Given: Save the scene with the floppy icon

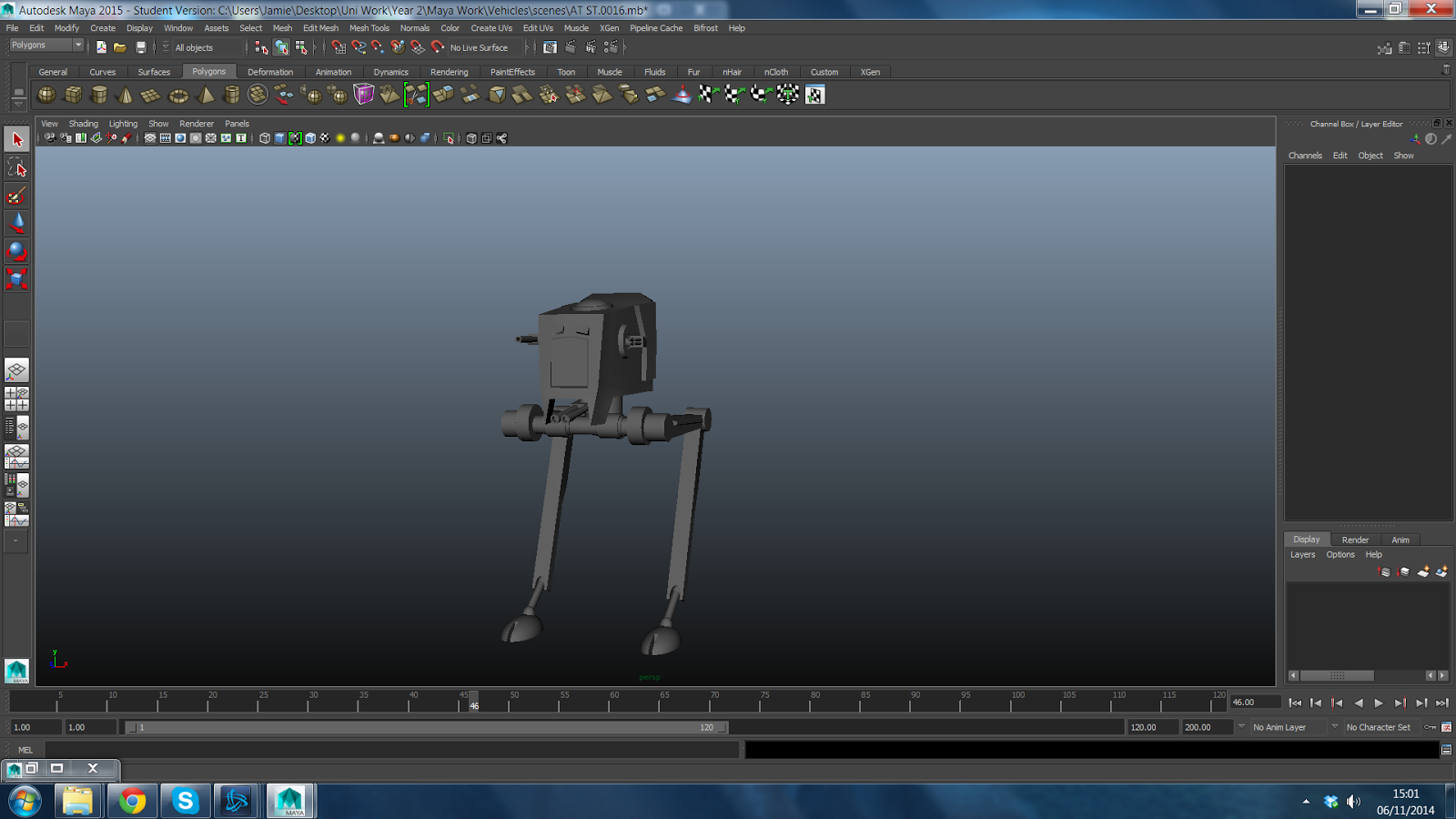Looking at the screenshot, I should click(x=140, y=47).
